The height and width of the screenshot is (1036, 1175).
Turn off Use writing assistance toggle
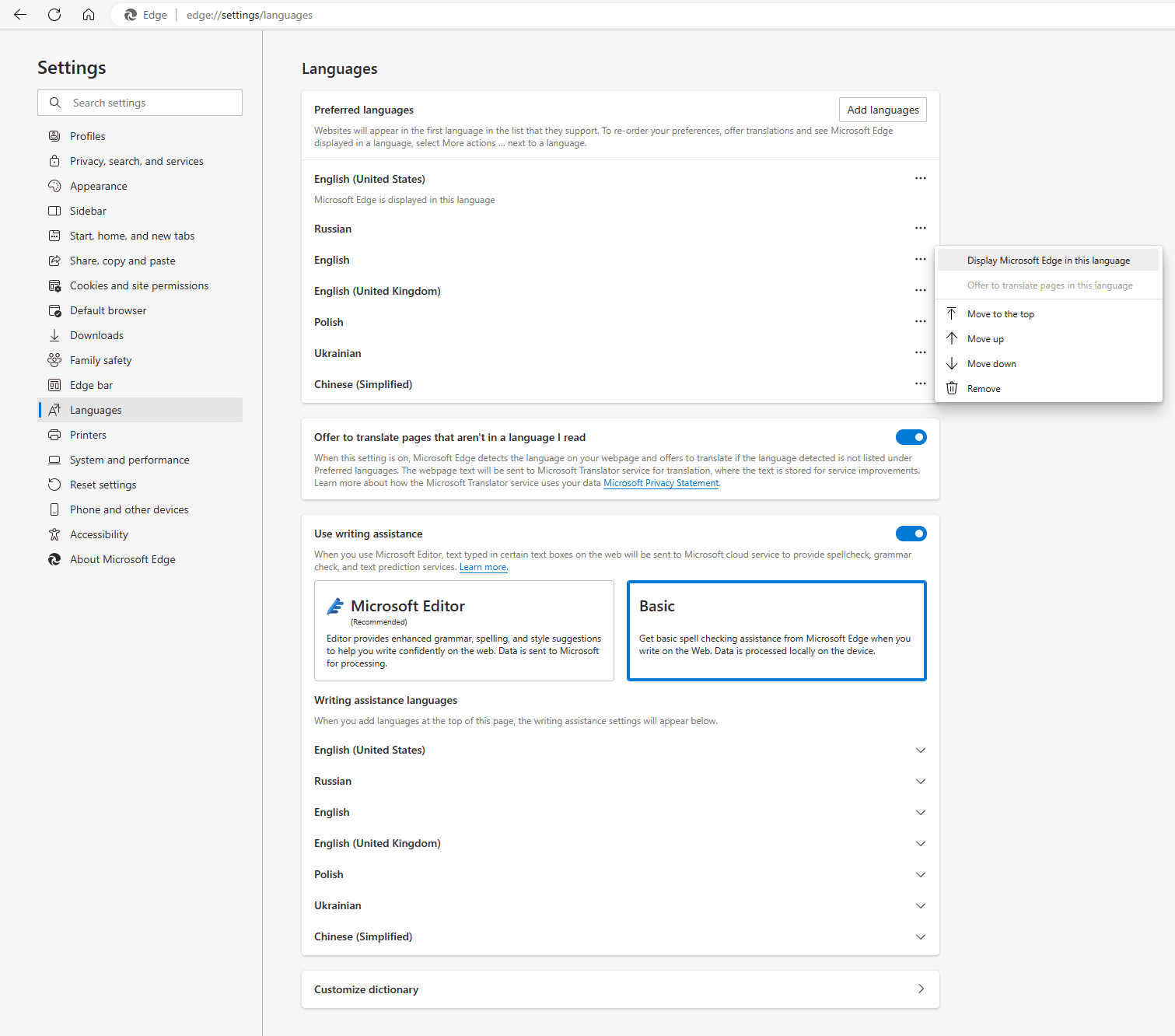(x=911, y=534)
